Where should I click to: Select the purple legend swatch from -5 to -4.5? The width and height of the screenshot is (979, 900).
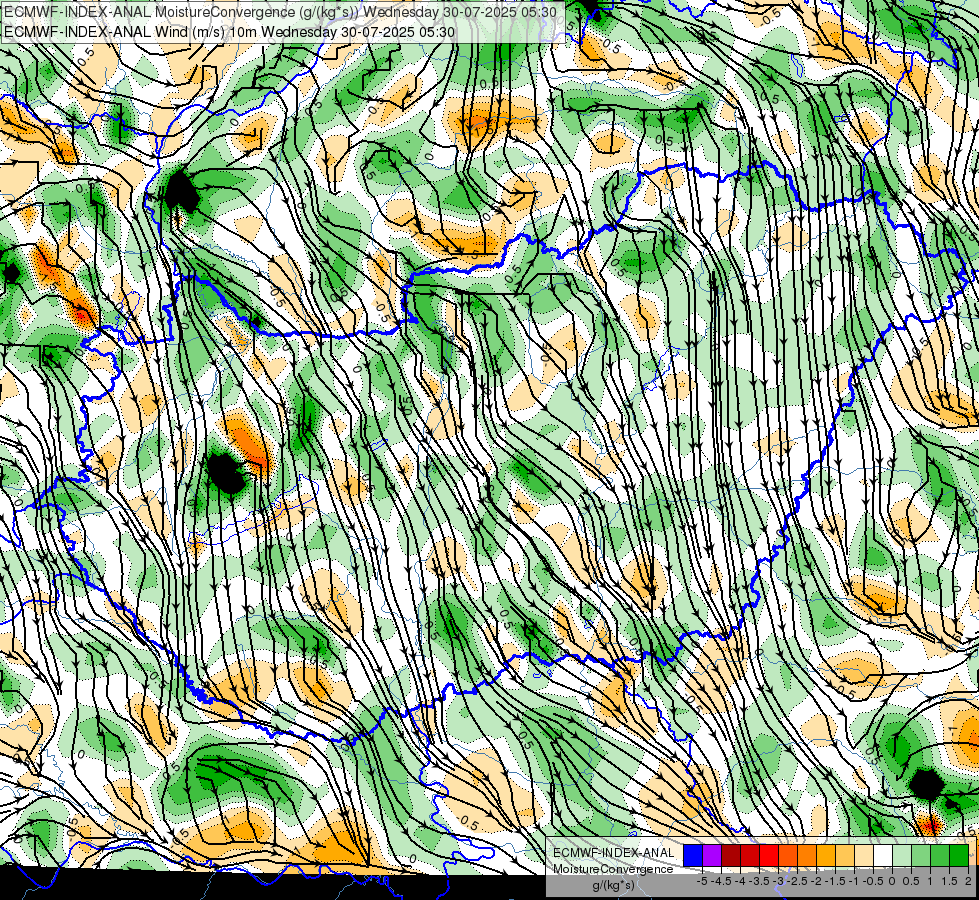tap(712, 856)
